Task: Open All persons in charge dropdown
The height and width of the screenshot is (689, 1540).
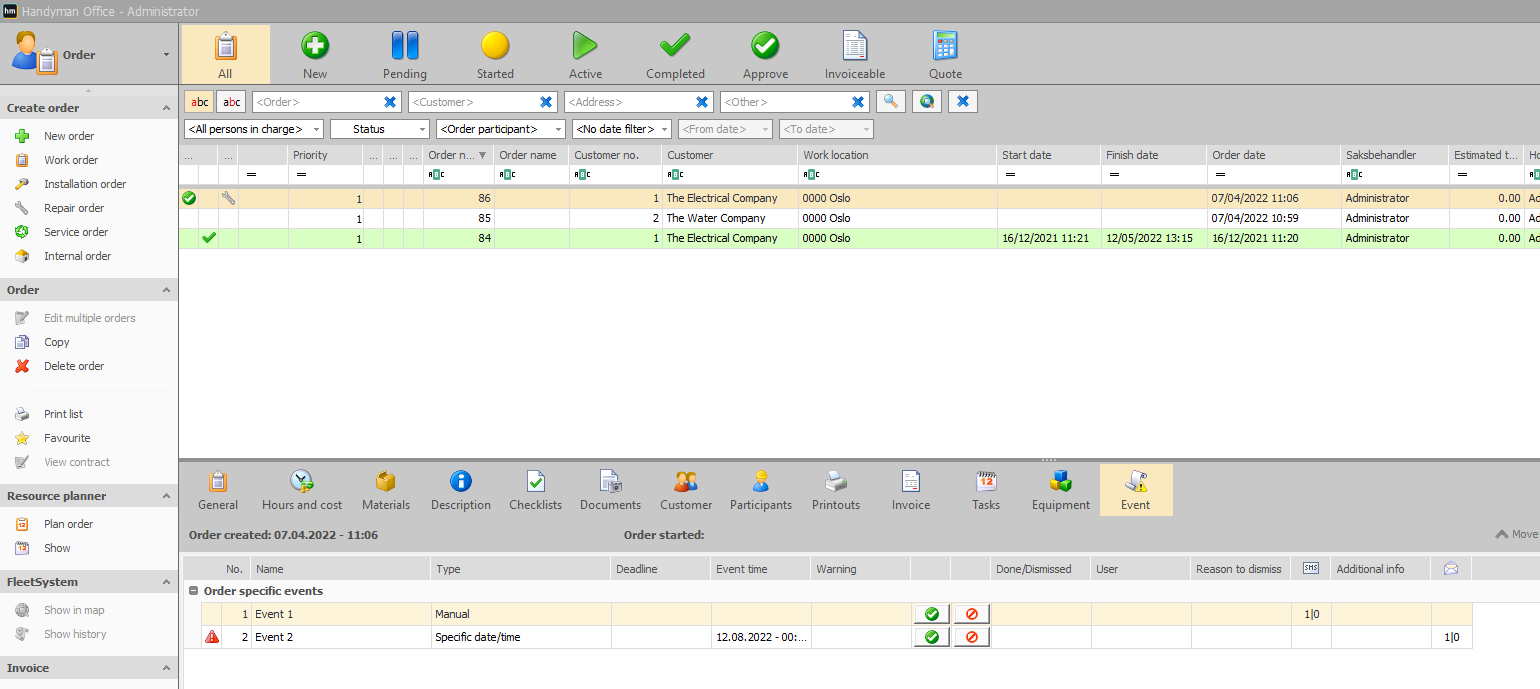Action: point(254,129)
